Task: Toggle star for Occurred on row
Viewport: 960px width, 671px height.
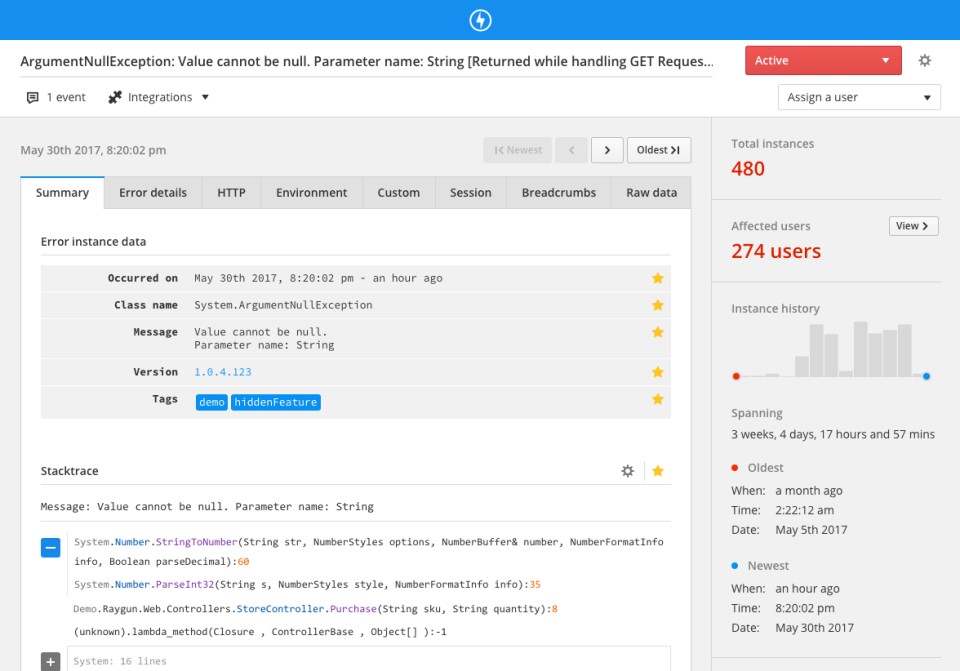Action: (x=658, y=279)
